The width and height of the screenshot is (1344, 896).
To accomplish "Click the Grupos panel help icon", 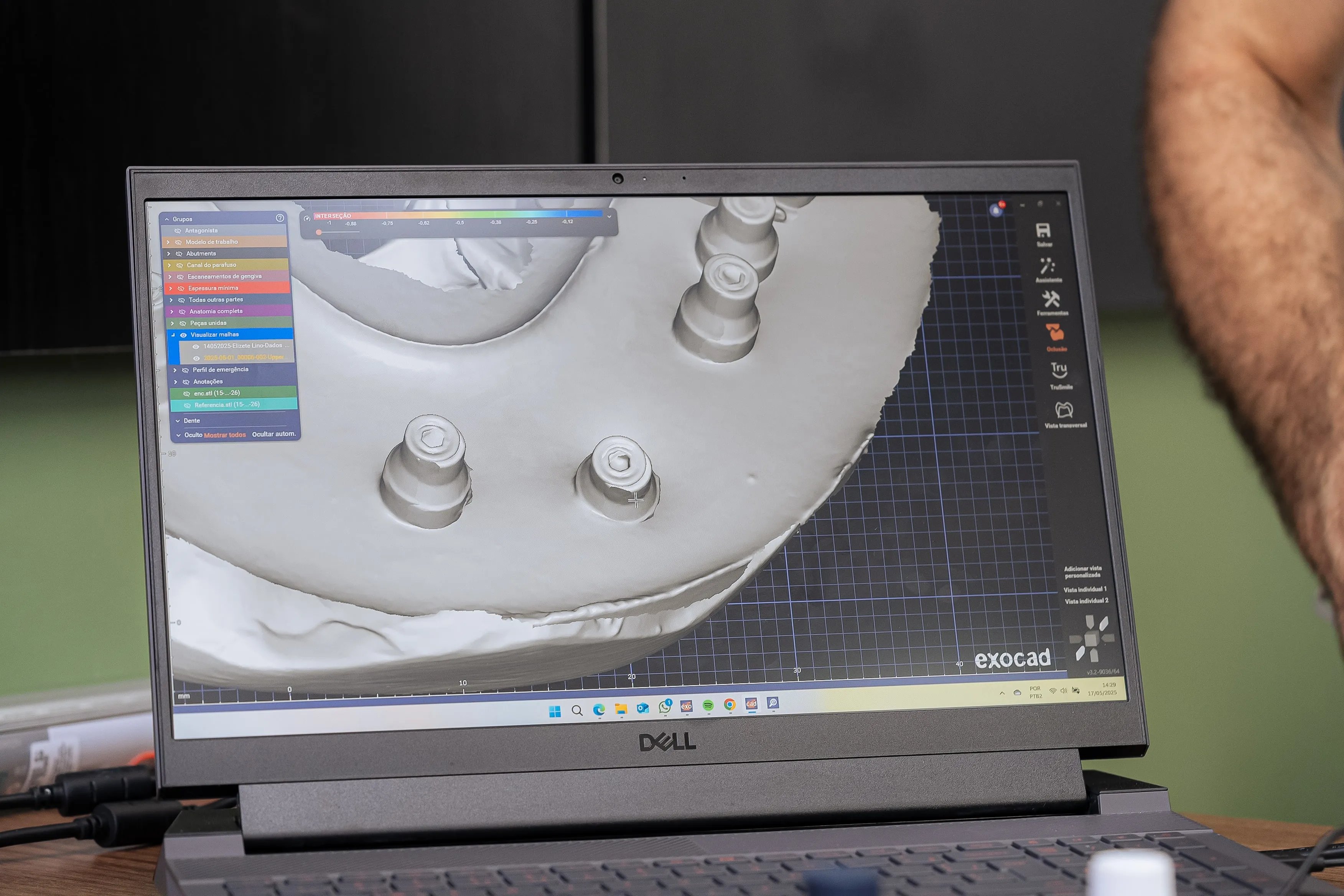I will 280,218.
